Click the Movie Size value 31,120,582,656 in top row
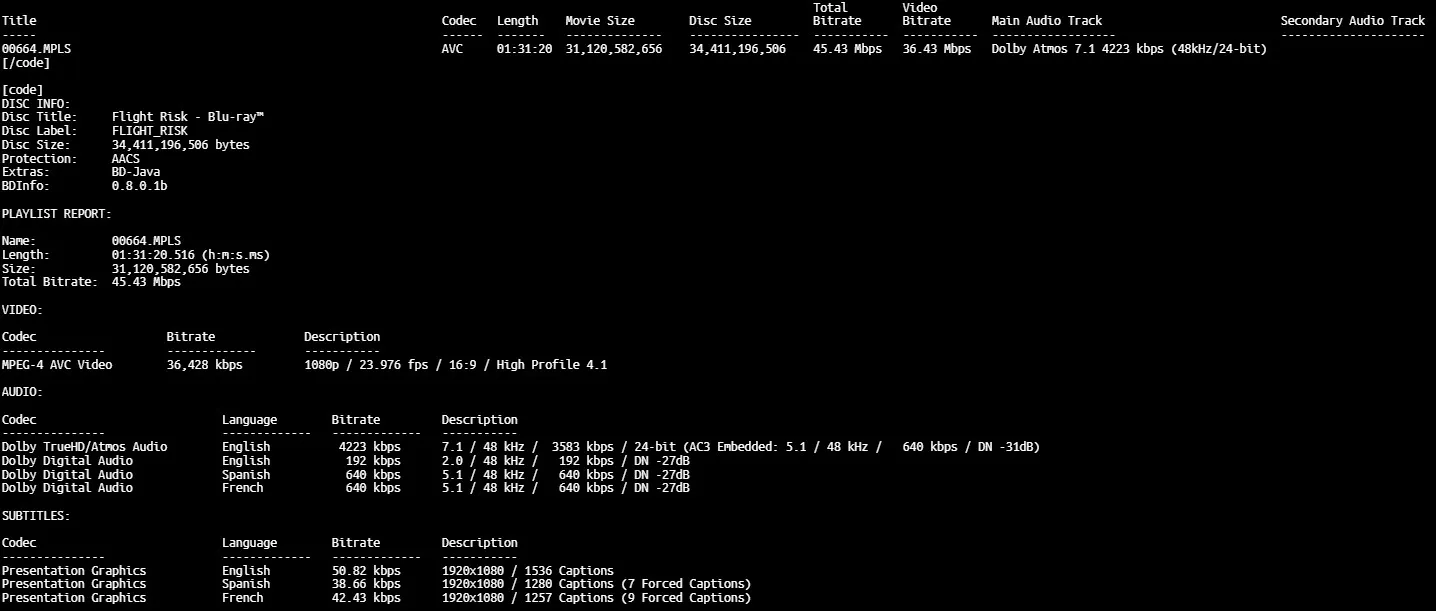Image resolution: width=1436 pixels, height=611 pixels. 613,49
